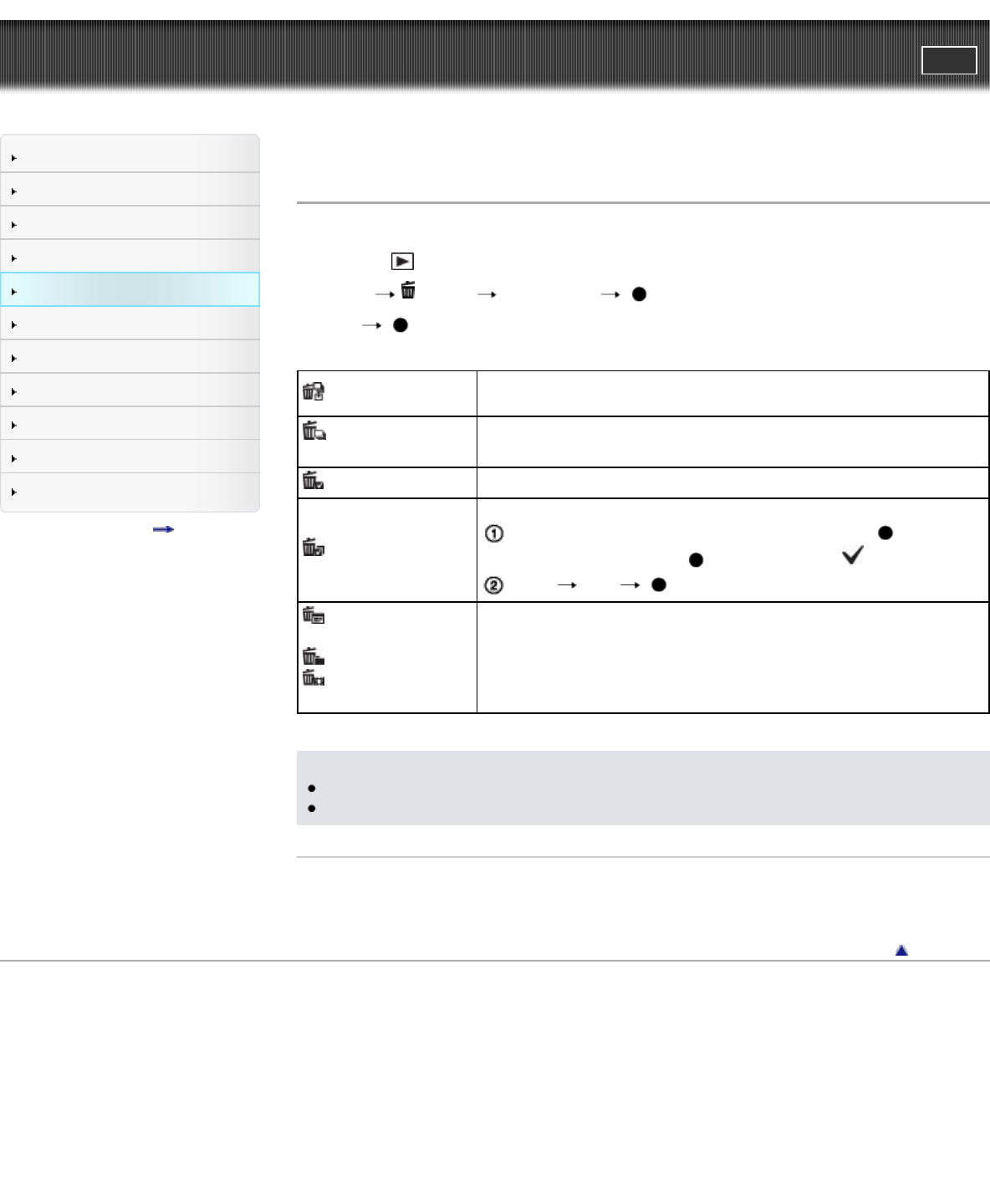The image size is (990, 1204).
Task: Expand the last sidebar menu entry
Action: 130,492
